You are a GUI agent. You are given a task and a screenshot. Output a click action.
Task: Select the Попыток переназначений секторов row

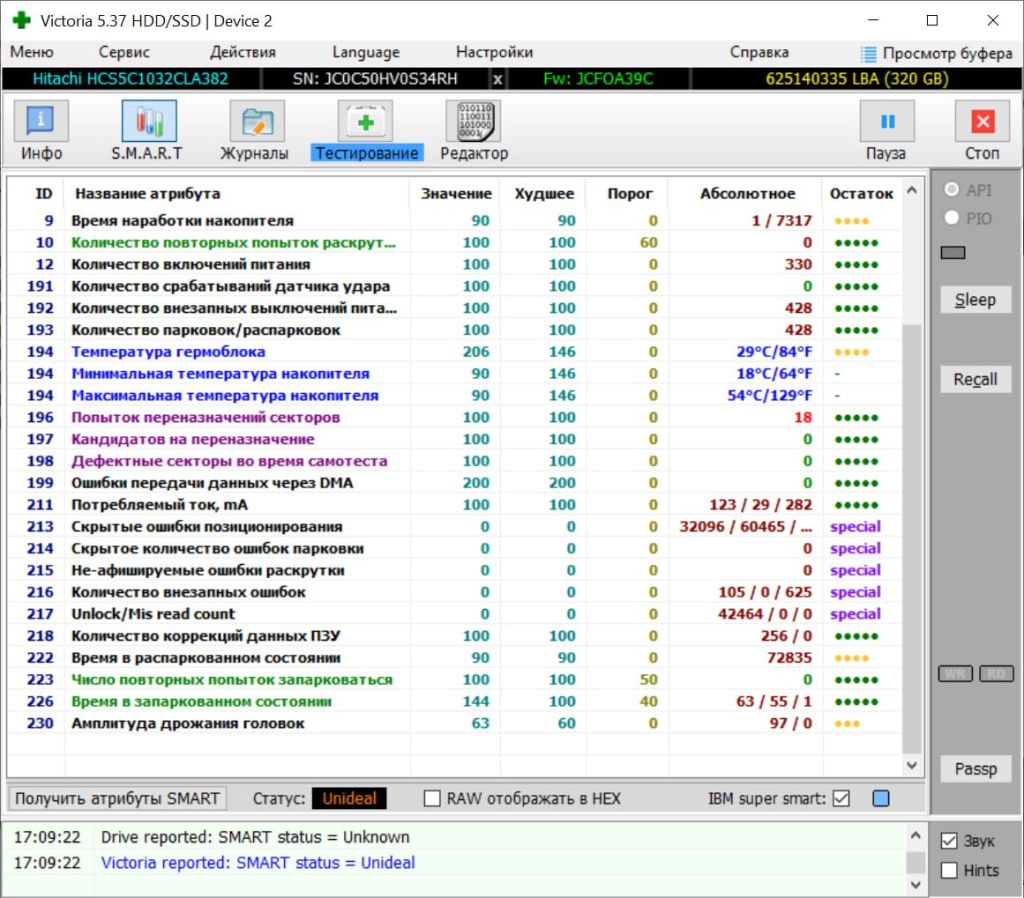click(455, 417)
